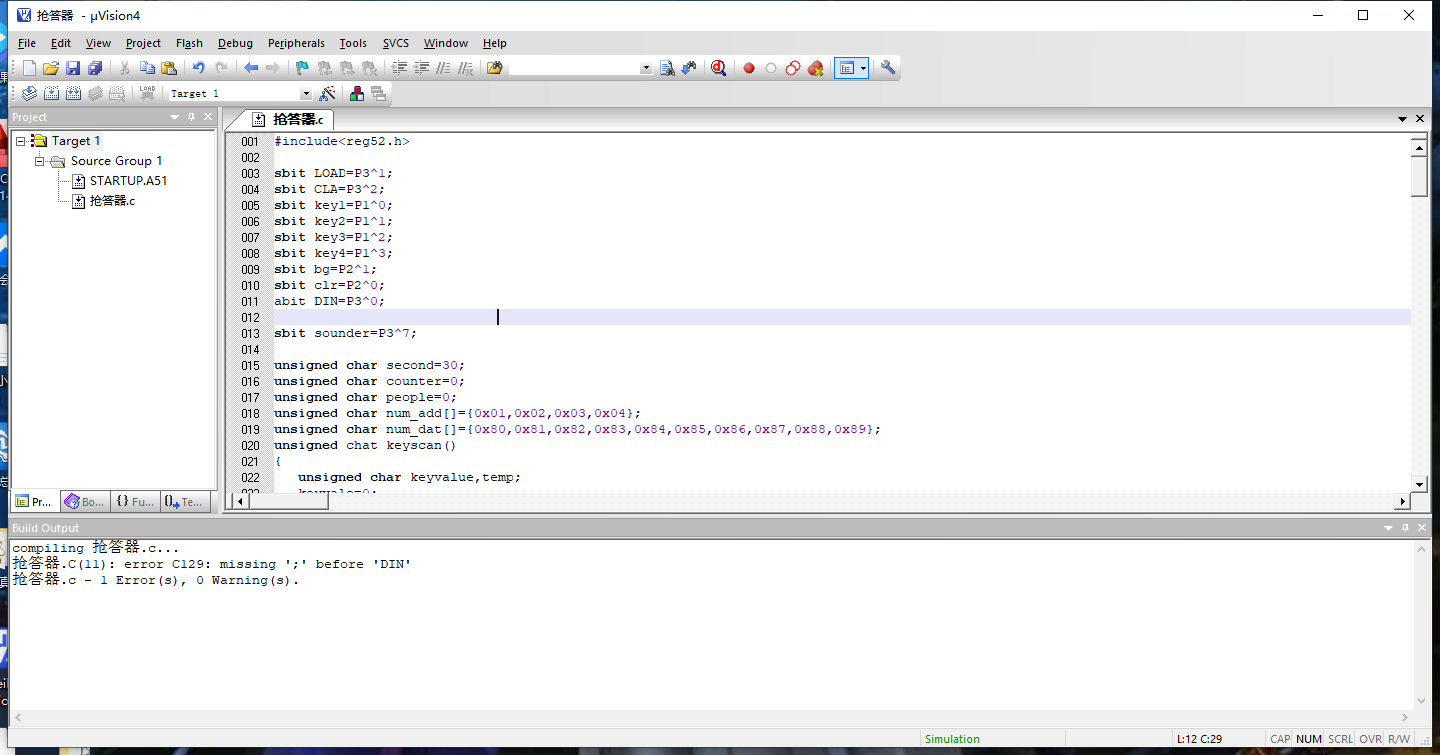Comment out the selected text
The width and height of the screenshot is (1440, 755).
(x=443, y=68)
